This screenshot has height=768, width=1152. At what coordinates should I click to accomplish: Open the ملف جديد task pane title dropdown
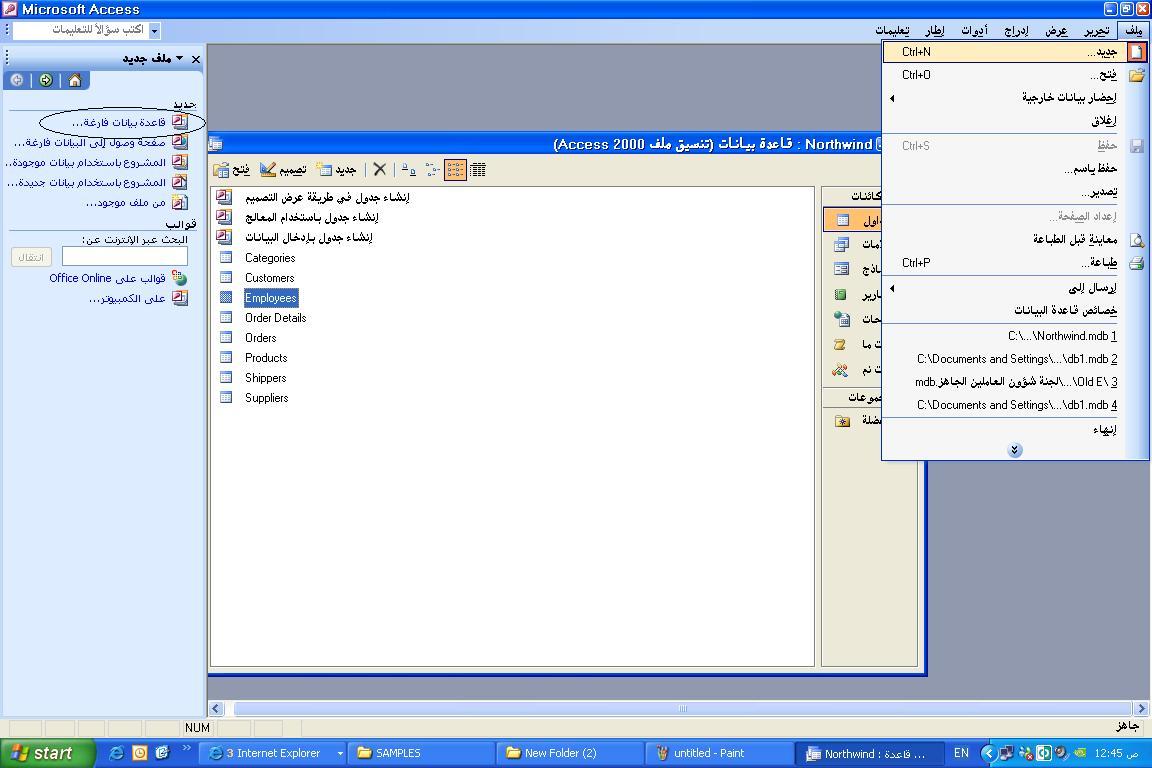pyautogui.click(x=179, y=58)
